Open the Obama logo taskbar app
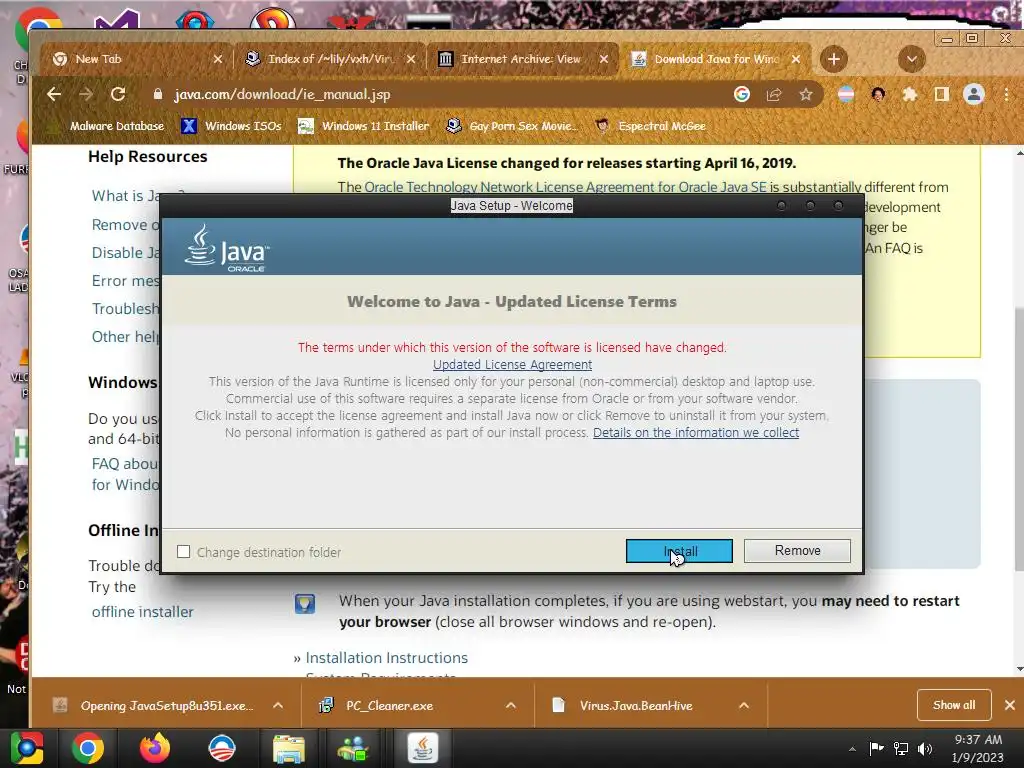The image size is (1024, 768). tap(221, 748)
